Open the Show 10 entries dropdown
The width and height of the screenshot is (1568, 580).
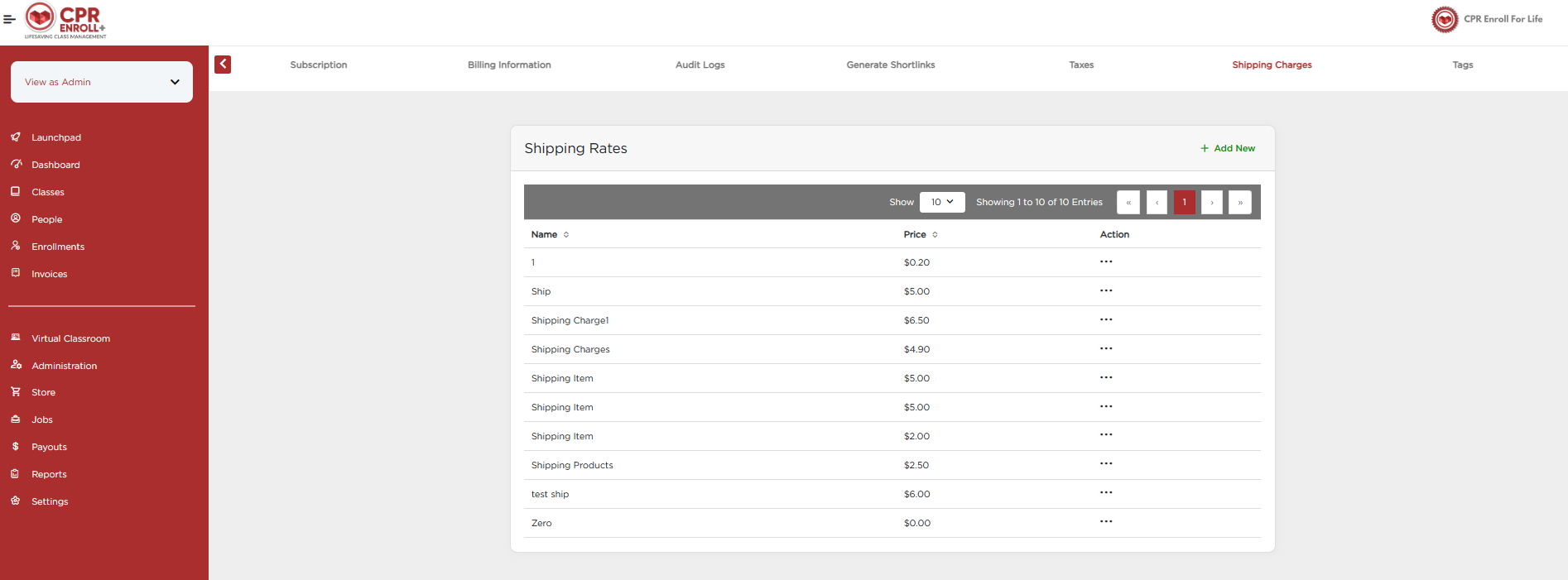pos(942,202)
